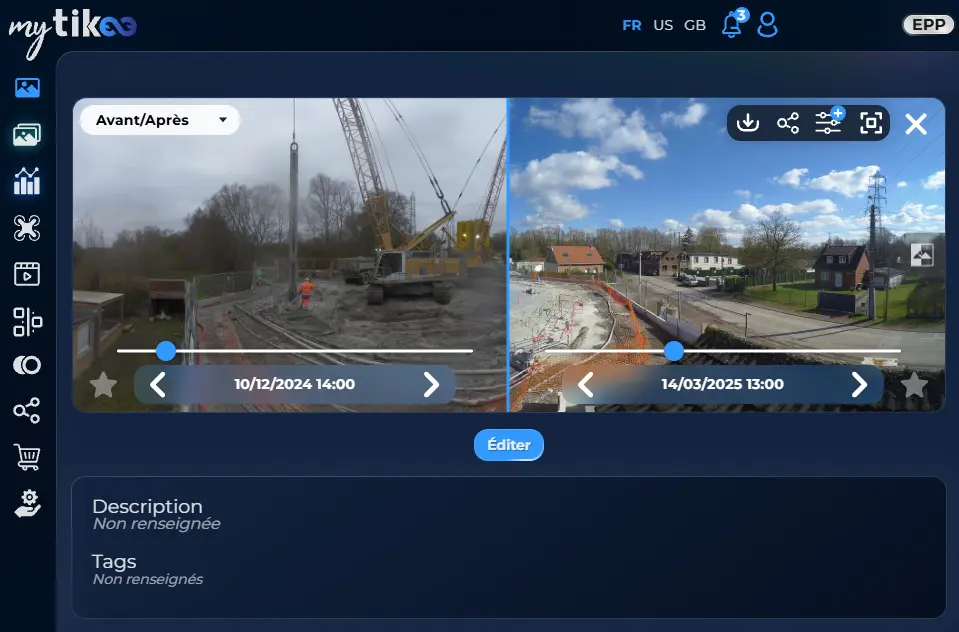Viewport: 959px width, 632px height.
Task: Favorite the right photo with star
Action: tap(914, 385)
